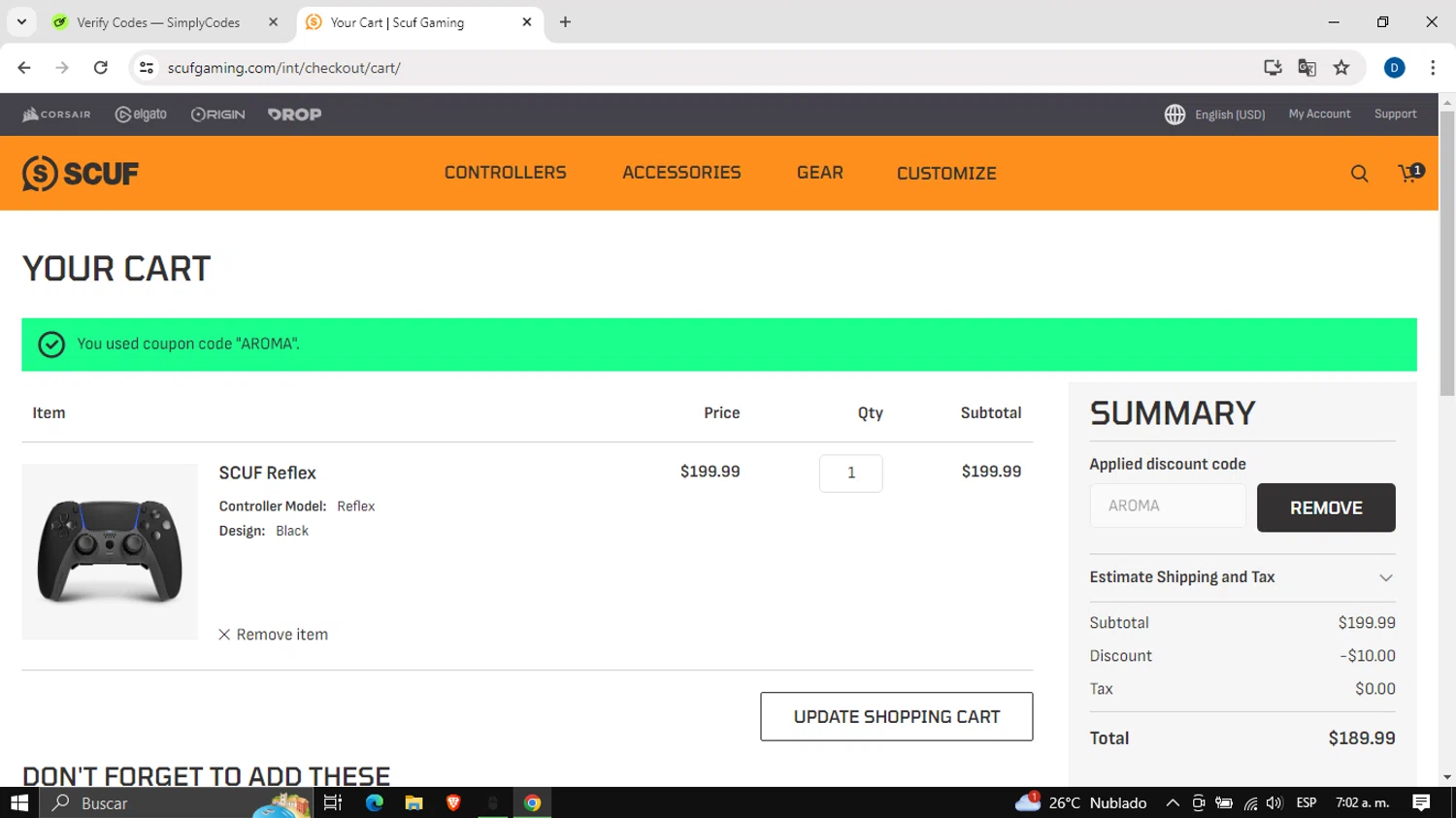Open Brave browser from taskbar
Viewport: 1456px width, 818px height.
coord(453,802)
